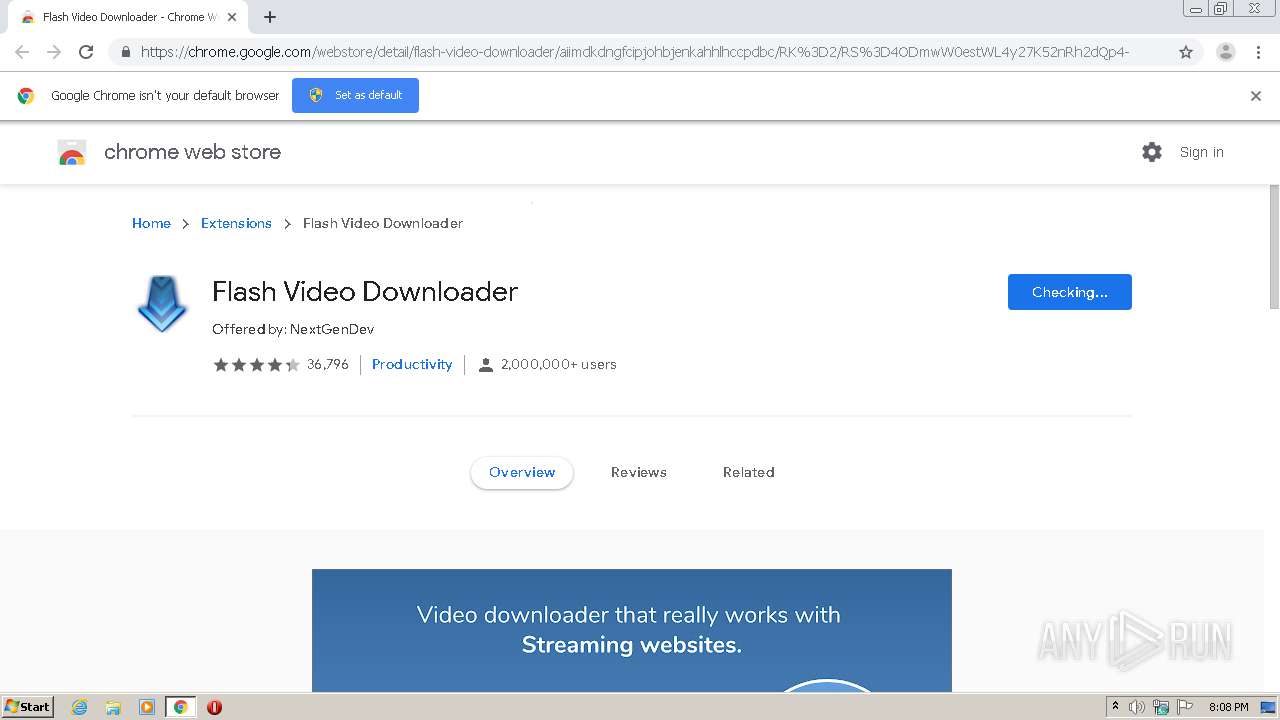
Task: Click the show desktop icon
Action: click(x=1268, y=707)
